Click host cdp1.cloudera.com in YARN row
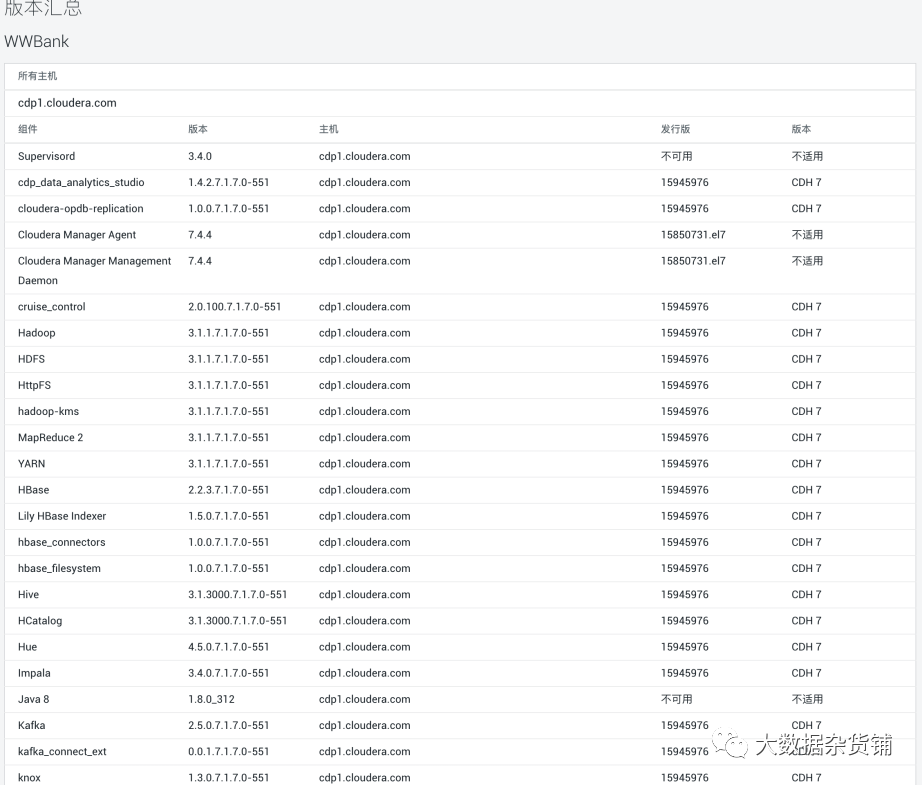 [x=365, y=464]
